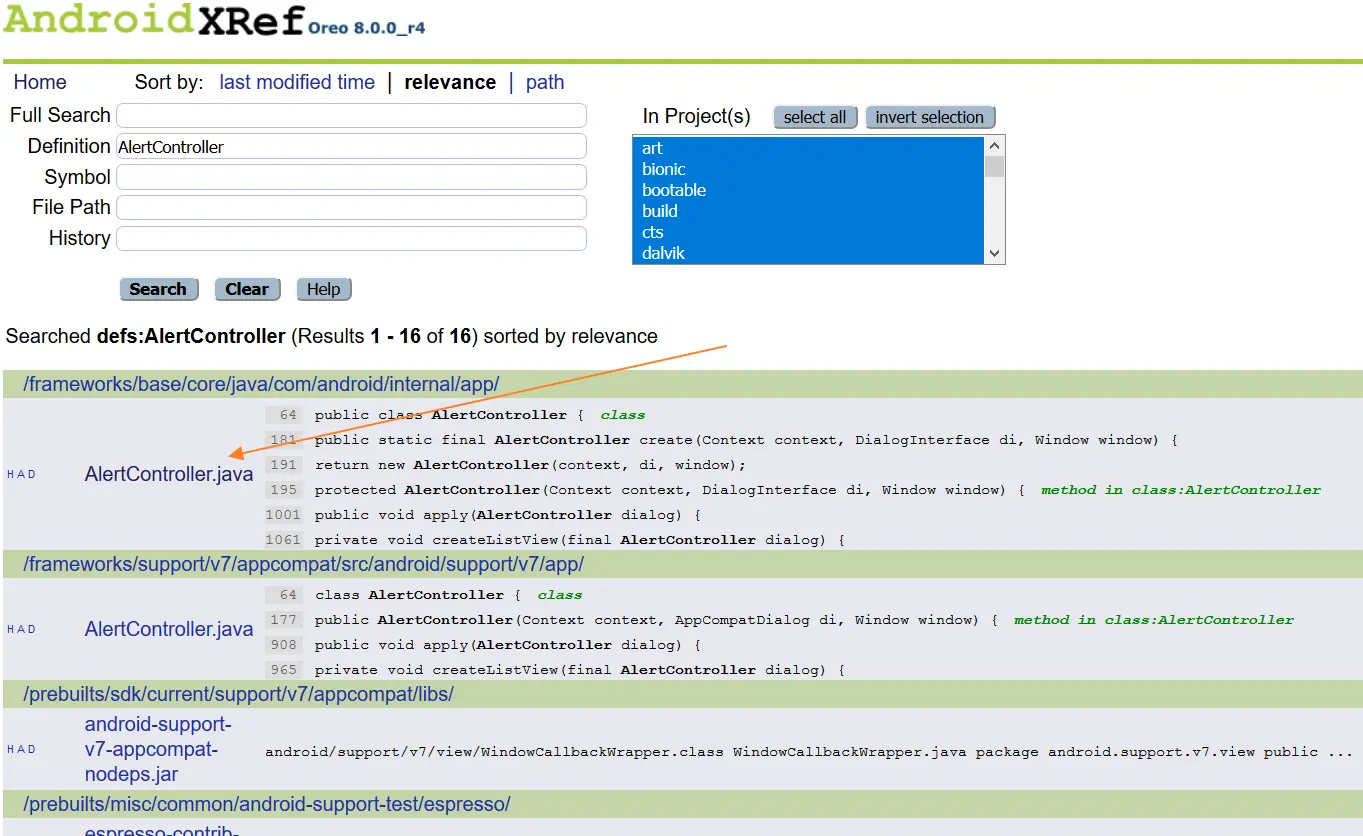Screen dimensions: 1363x836
Task: Go to line 177 AppCompatDialog constructor result
Action: click(633, 619)
